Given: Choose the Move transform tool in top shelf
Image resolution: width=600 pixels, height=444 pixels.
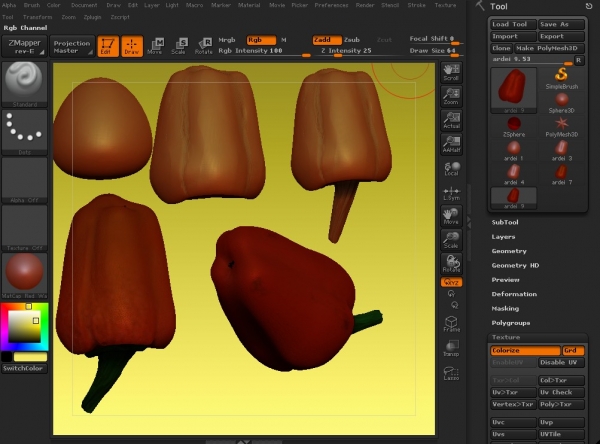Looking at the screenshot, I should click(x=155, y=46).
